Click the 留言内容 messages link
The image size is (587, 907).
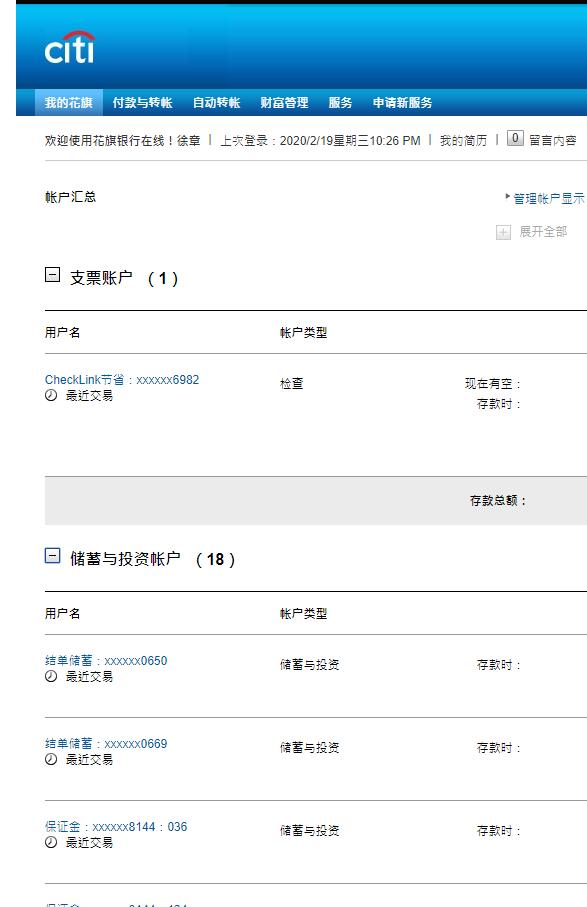point(553,141)
